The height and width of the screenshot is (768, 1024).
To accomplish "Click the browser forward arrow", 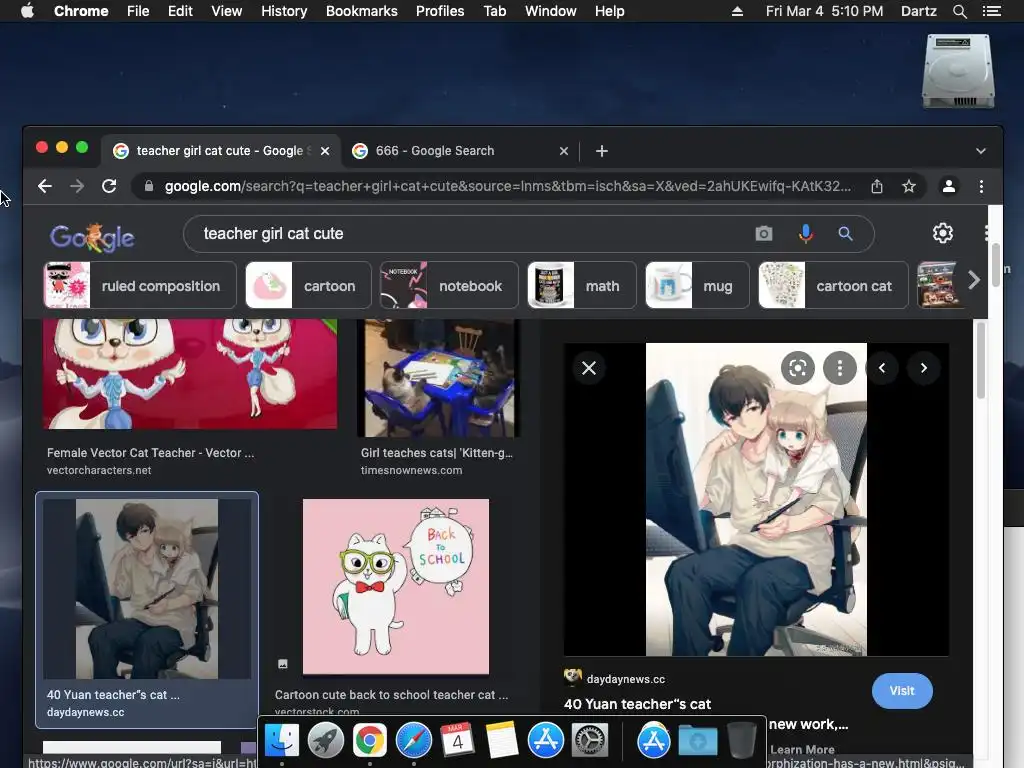I will (x=77, y=187).
